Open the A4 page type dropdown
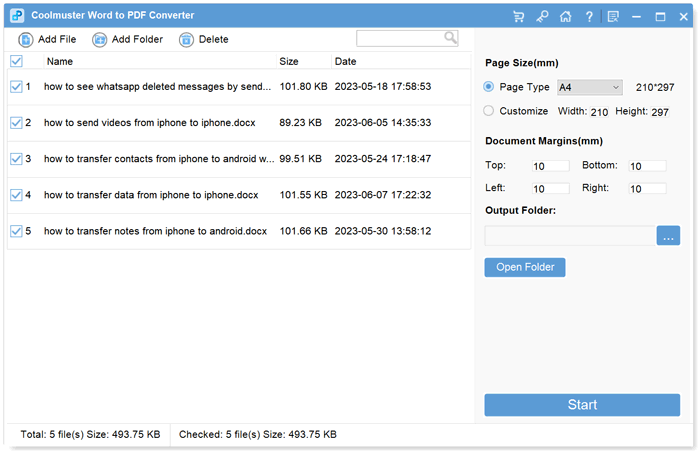The image size is (700, 453). tap(589, 87)
